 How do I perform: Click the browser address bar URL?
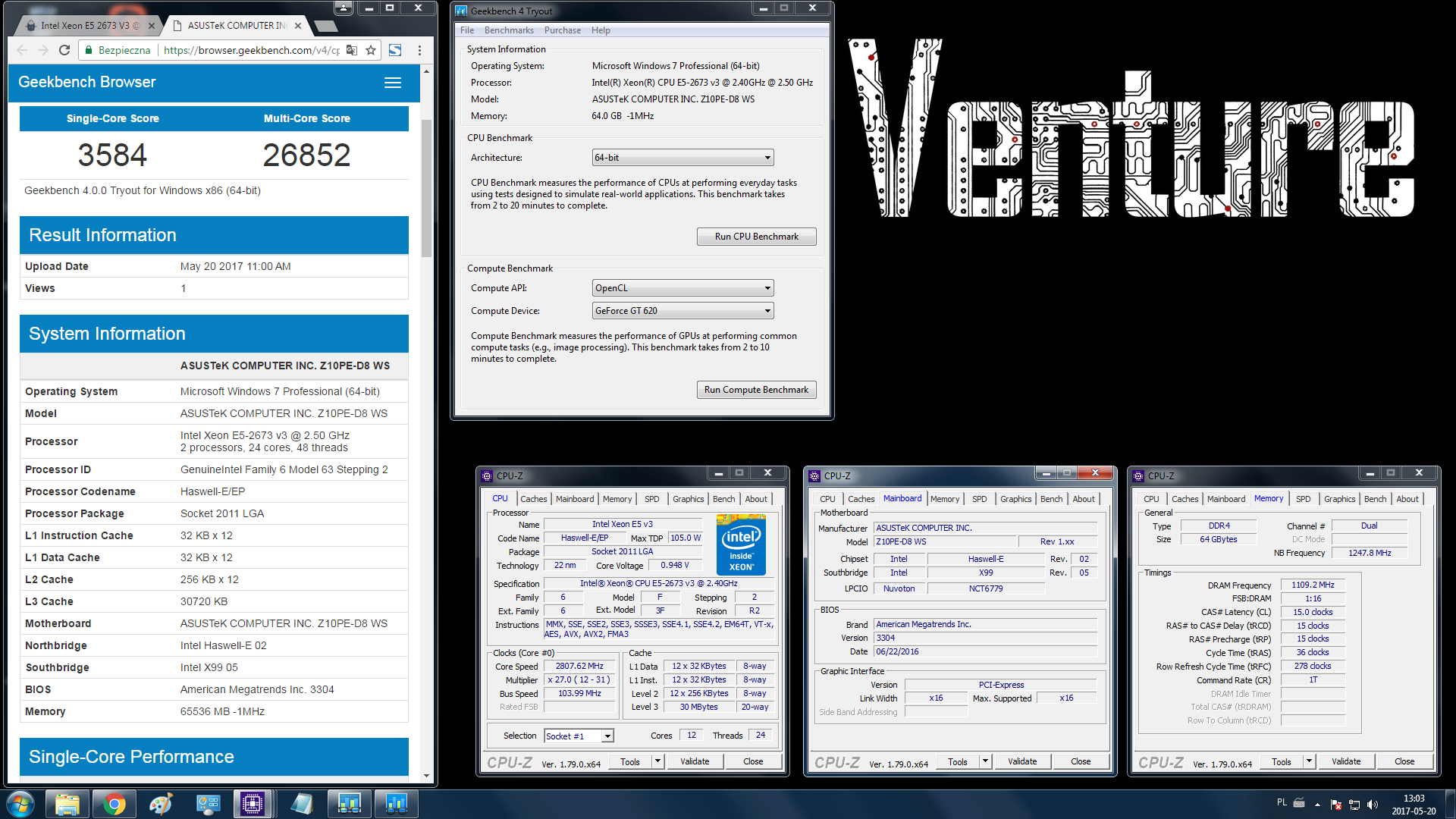coord(251,50)
